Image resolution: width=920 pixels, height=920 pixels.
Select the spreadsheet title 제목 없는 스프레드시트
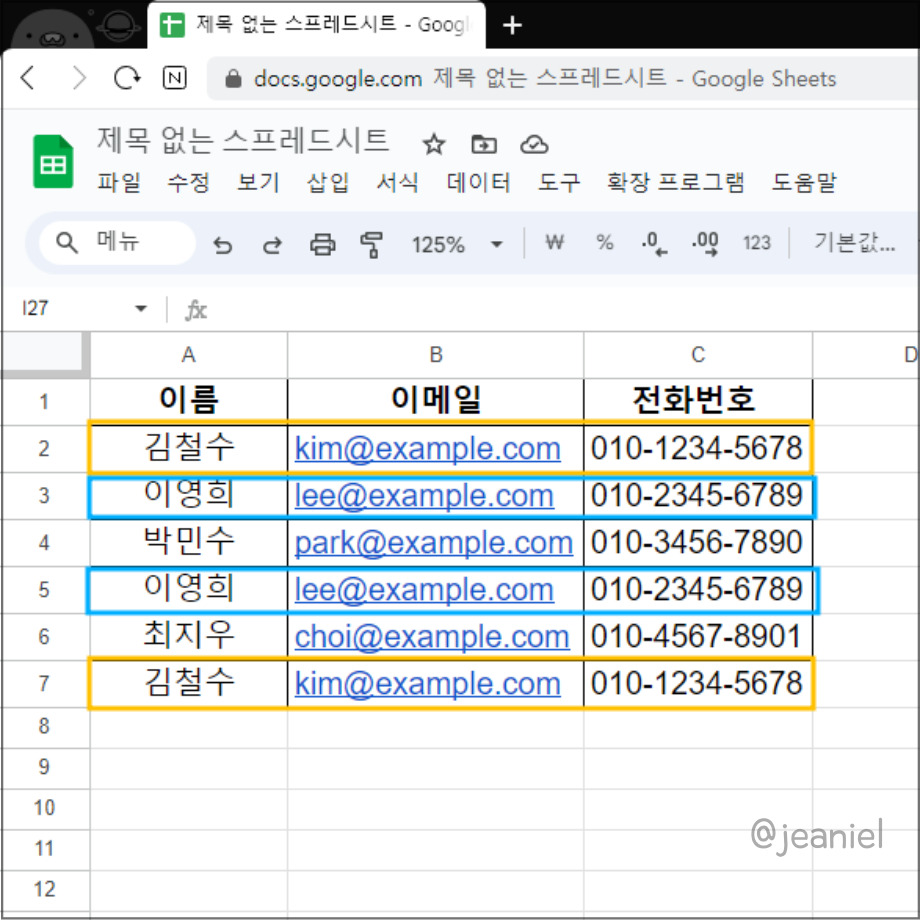243,141
